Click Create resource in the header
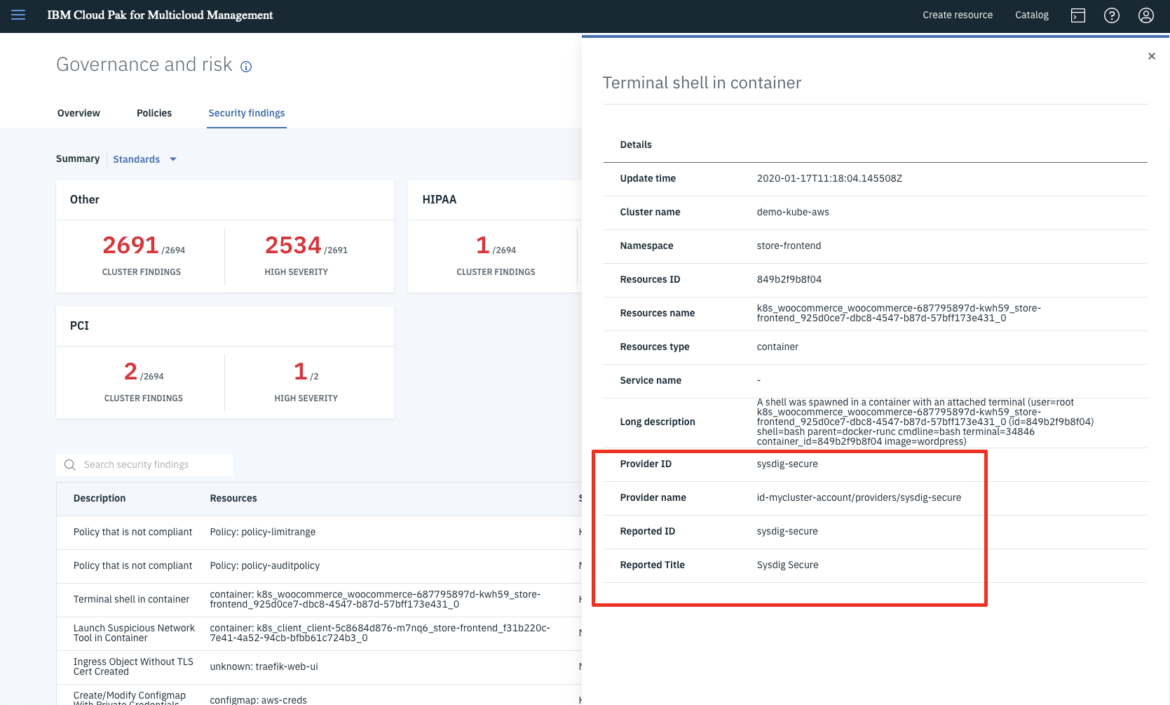Viewport: 1170px width, 705px height. [957, 15]
